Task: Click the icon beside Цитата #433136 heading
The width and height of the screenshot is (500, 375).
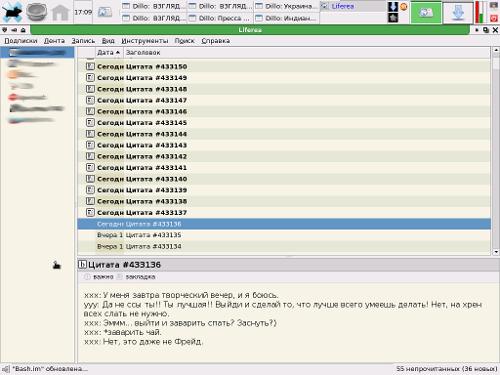Action: pyautogui.click(x=82, y=265)
